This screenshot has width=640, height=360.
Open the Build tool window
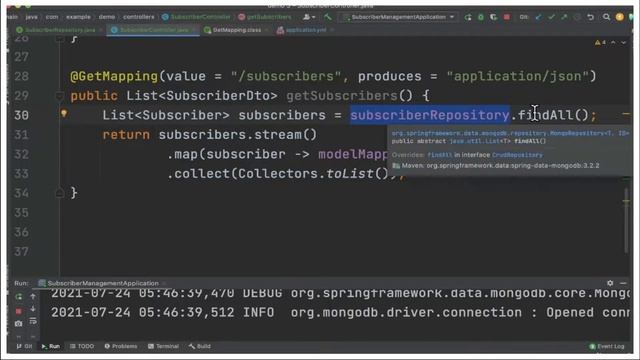pos(200,346)
